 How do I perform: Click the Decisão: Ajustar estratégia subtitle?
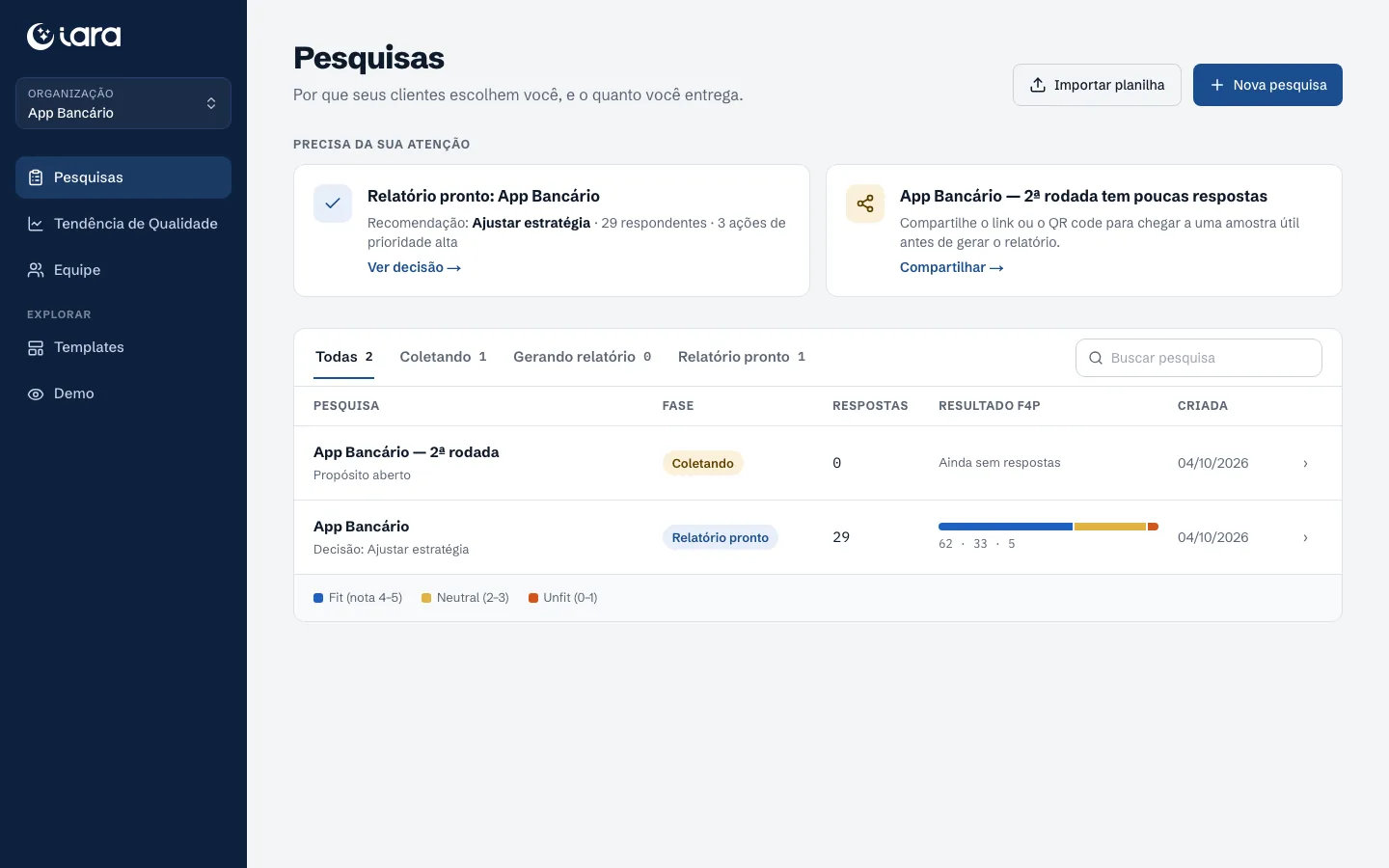[x=392, y=550]
